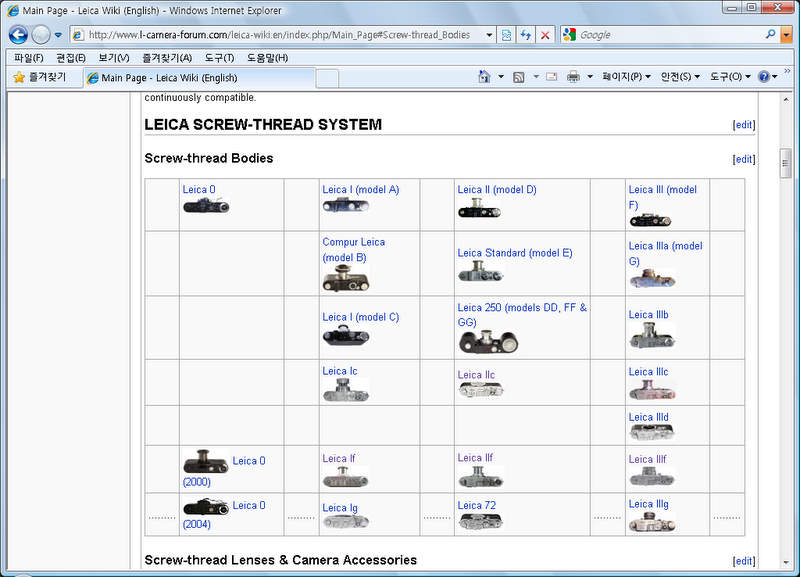Expand the address bar history dropdown
Viewport: 800px width, 577px height.
pos(489,35)
